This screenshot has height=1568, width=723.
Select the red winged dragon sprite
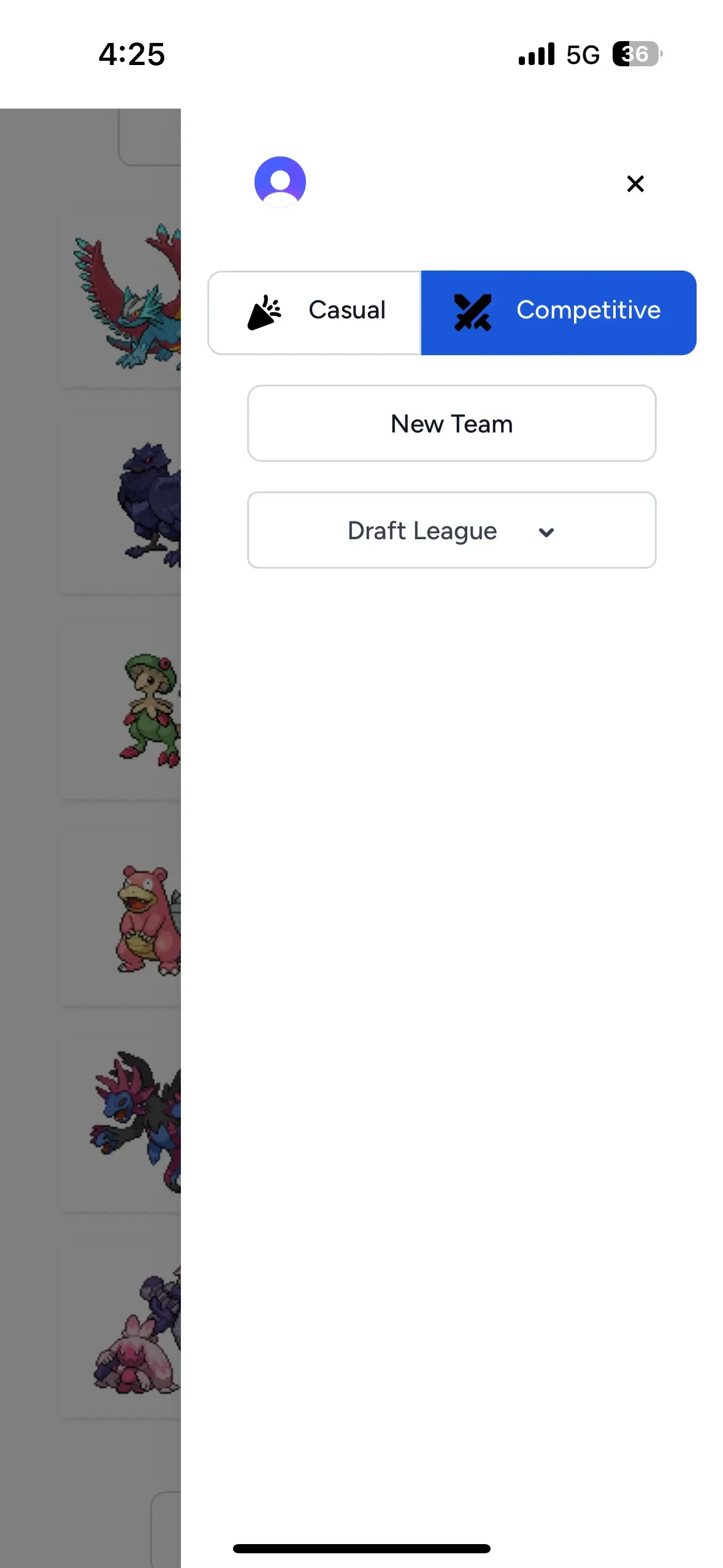(128, 297)
